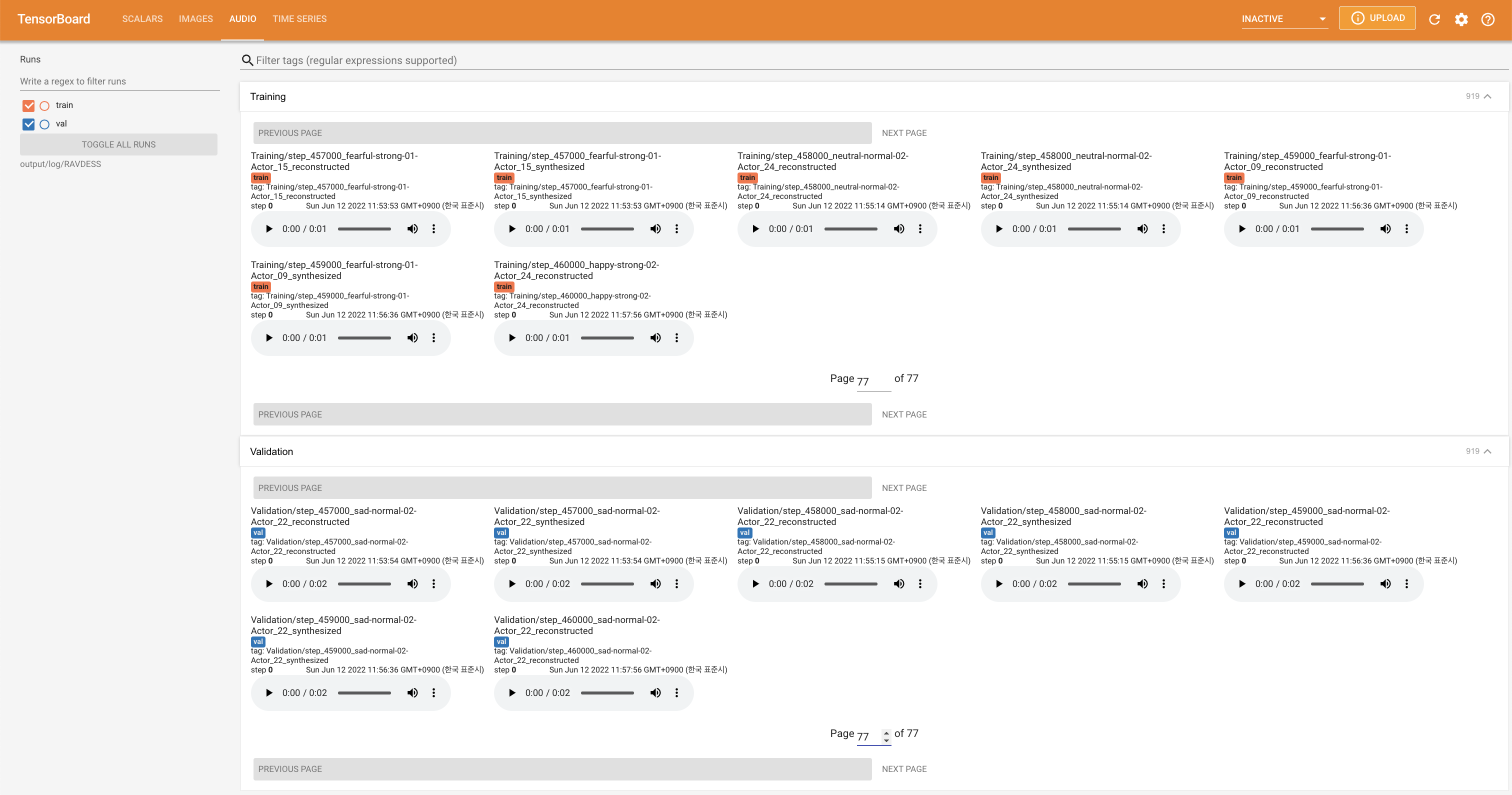
Task: Collapse the Validation section
Action: point(1487,451)
